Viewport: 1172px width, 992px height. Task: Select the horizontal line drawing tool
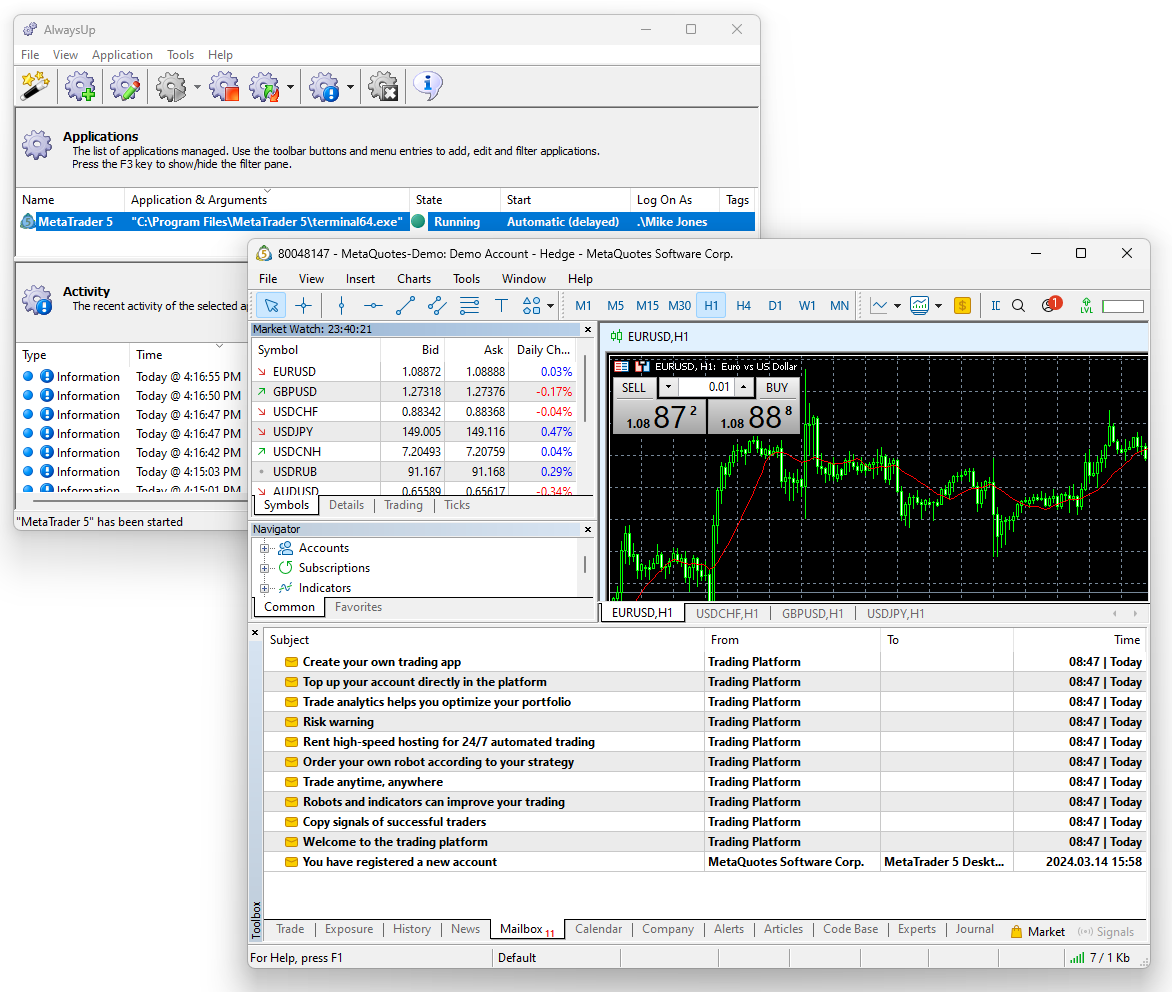coord(373,305)
